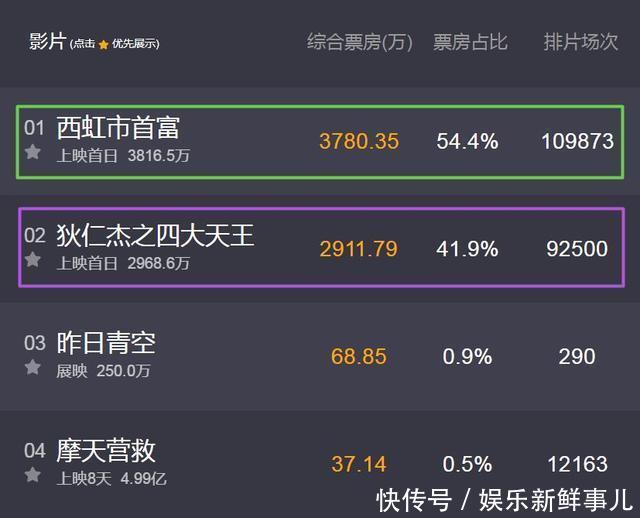
Task: Open the 摩天营救 movie title
Action: [x=106, y=451]
